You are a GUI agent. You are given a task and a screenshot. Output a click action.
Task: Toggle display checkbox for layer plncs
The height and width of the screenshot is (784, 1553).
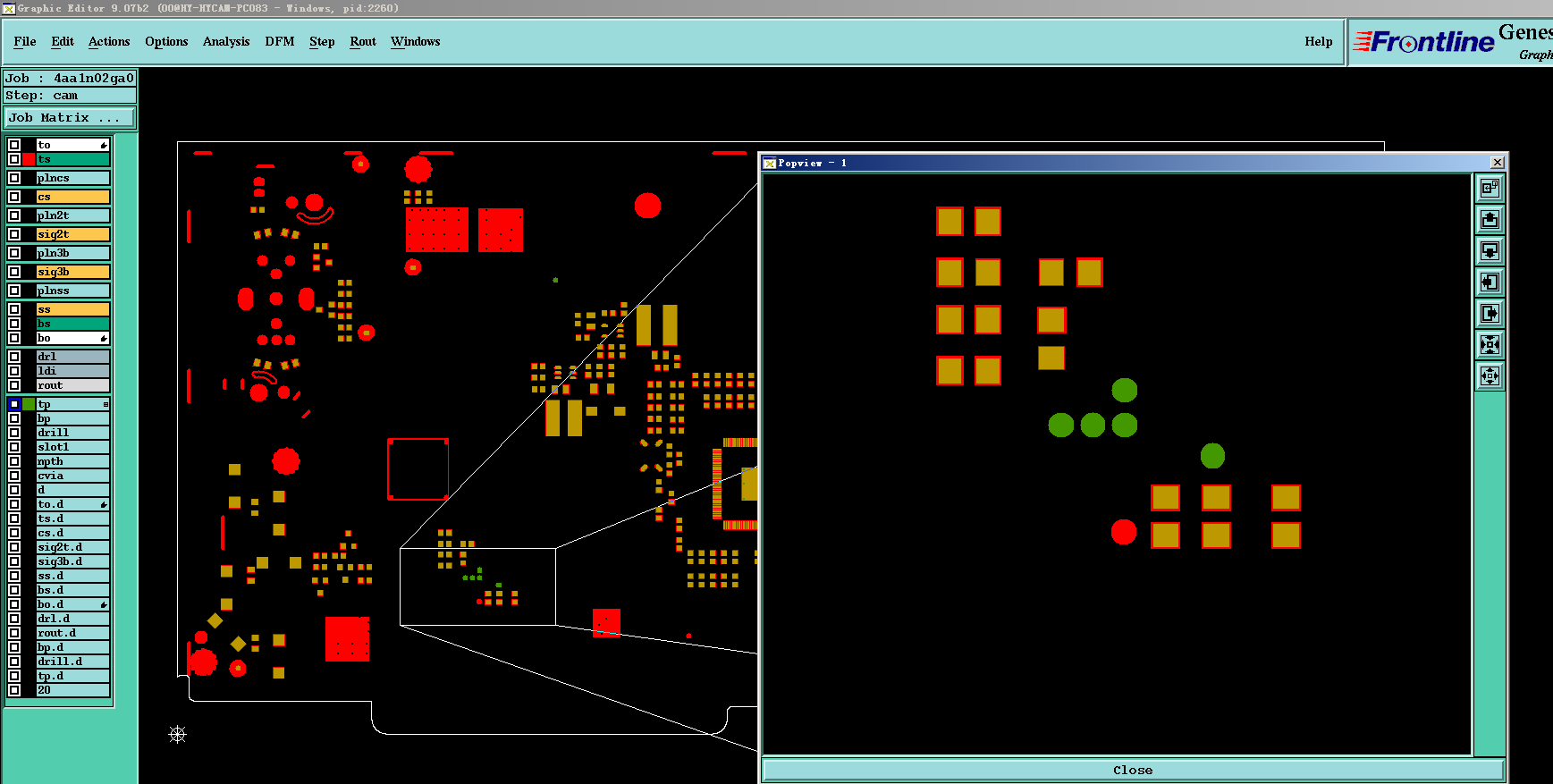coord(14,178)
